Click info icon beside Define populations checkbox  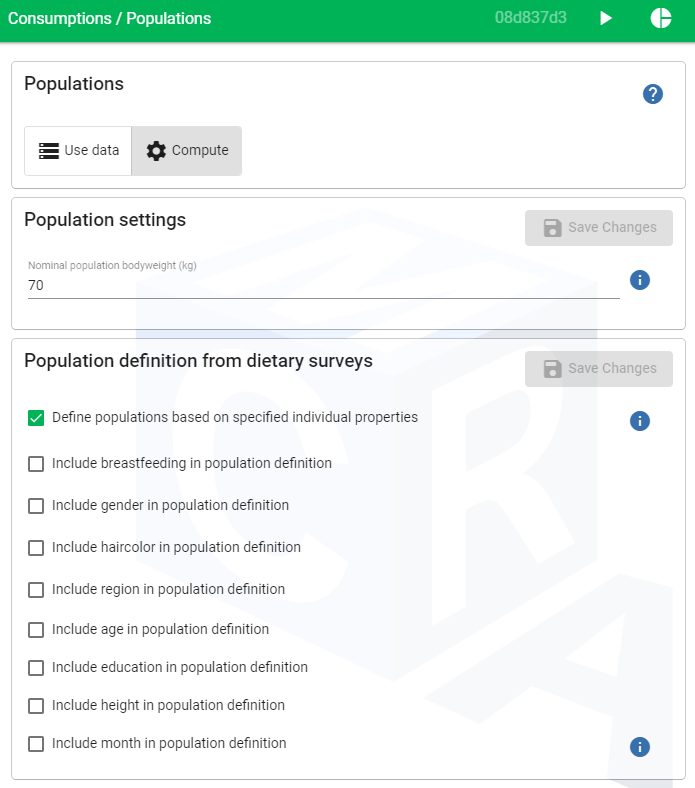pyautogui.click(x=641, y=421)
